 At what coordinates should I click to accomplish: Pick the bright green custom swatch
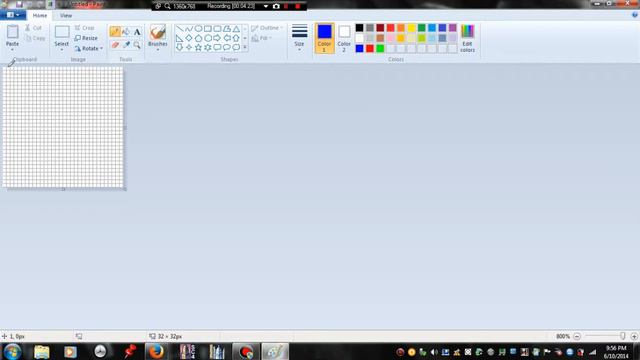click(380, 49)
